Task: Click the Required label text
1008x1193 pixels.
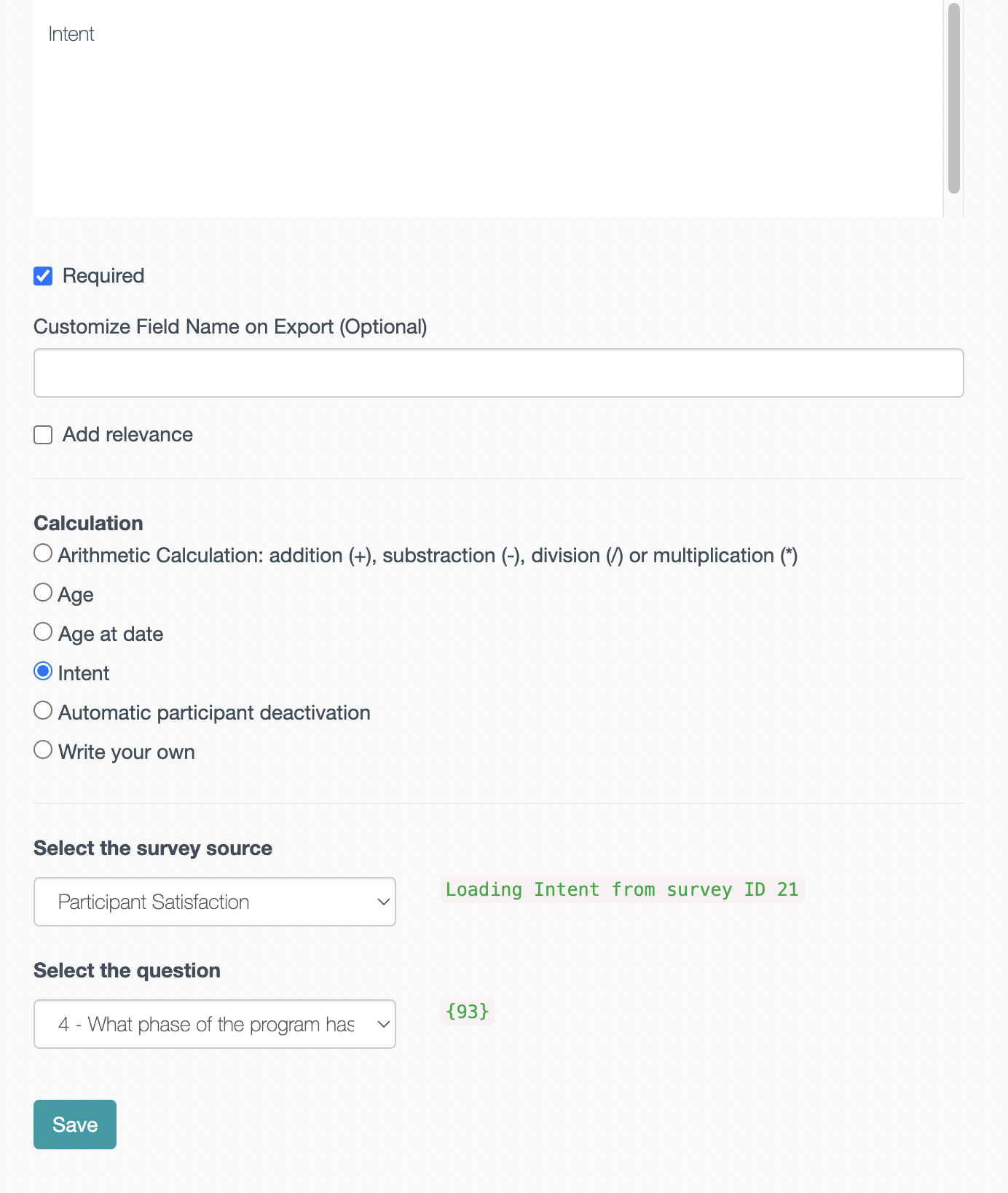Action: tap(103, 276)
